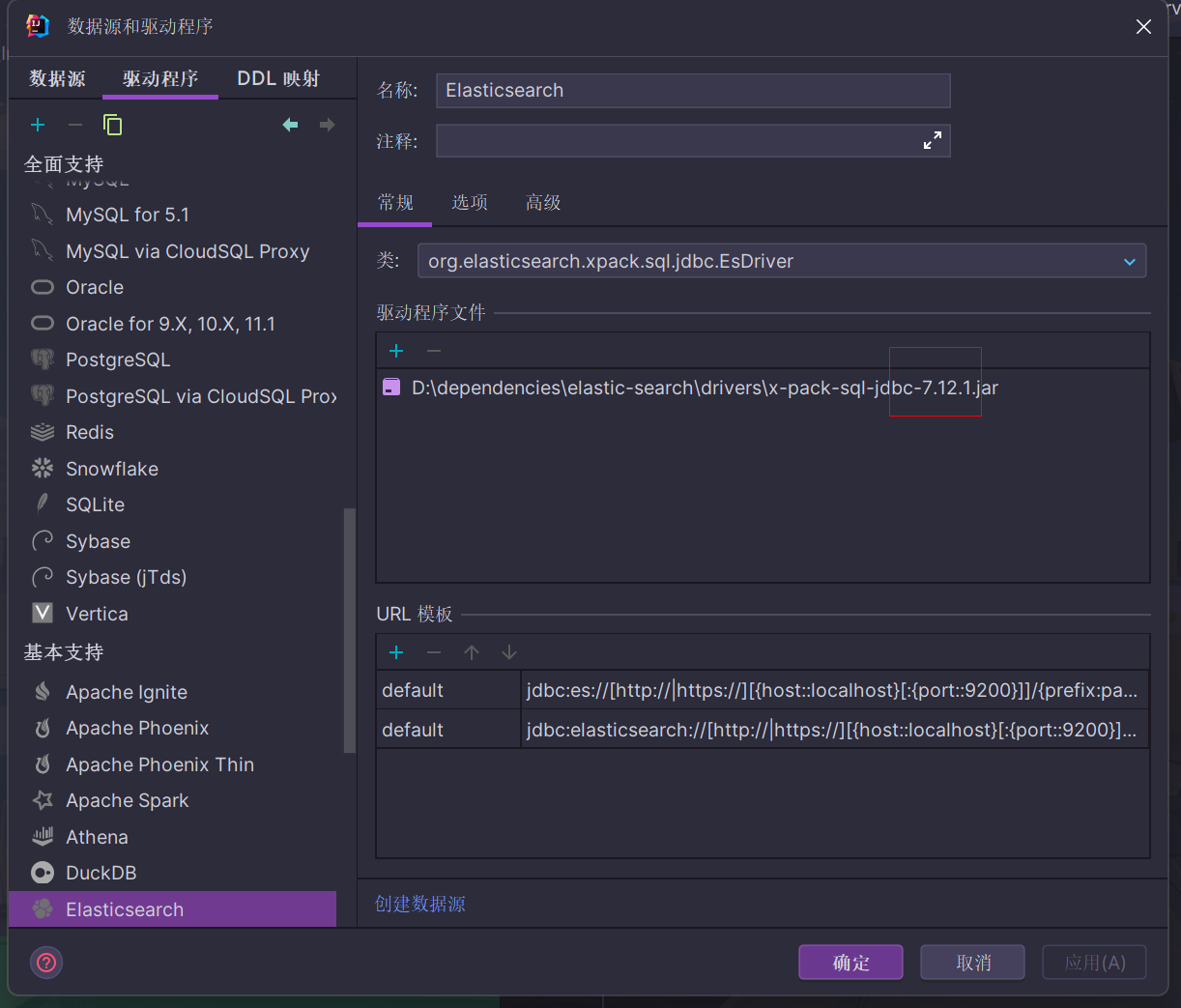The height and width of the screenshot is (1008, 1181).
Task: Click the DuckDB driver icon
Action: 43,873
